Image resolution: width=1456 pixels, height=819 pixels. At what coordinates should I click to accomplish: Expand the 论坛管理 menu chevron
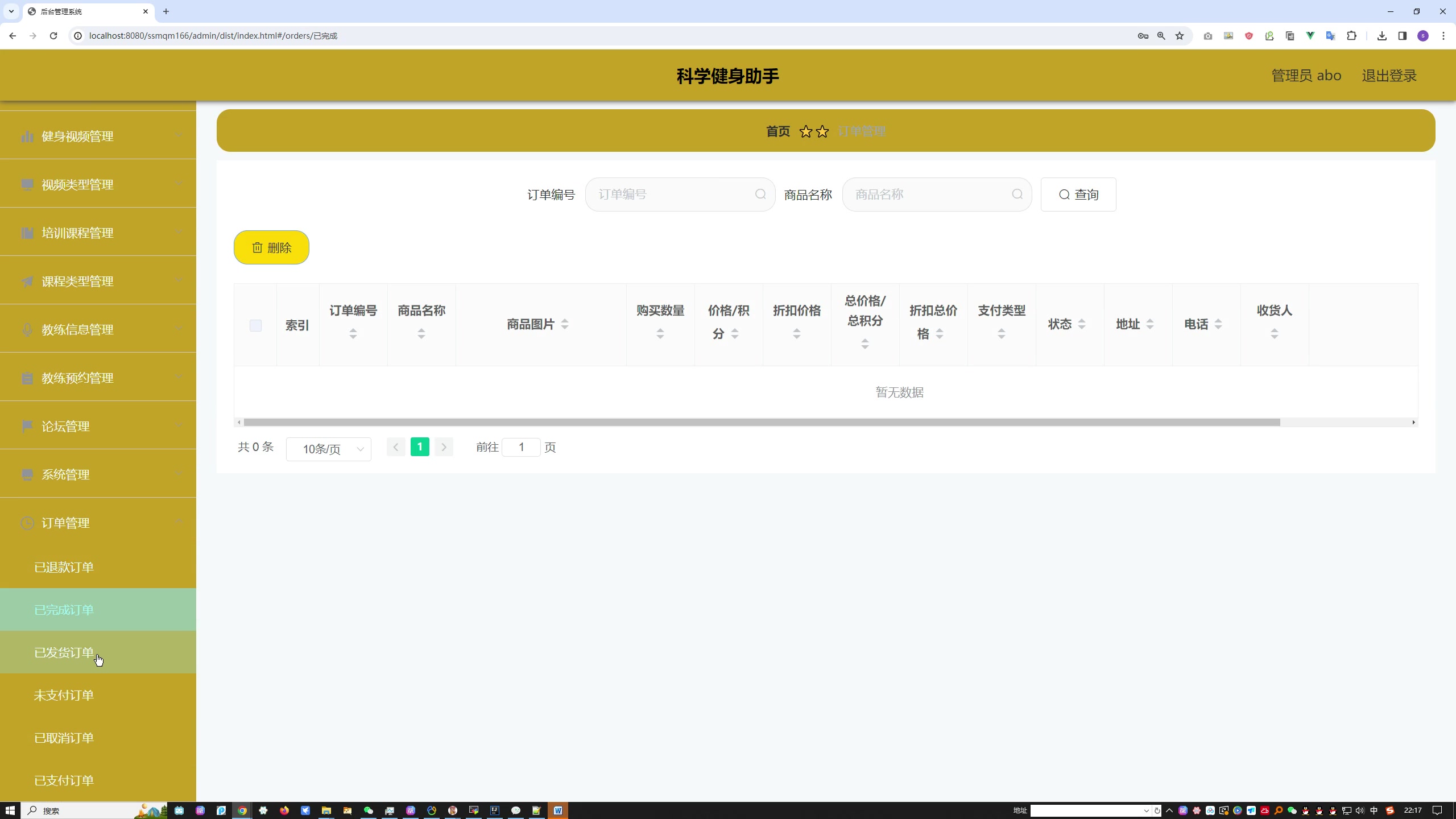(x=179, y=425)
